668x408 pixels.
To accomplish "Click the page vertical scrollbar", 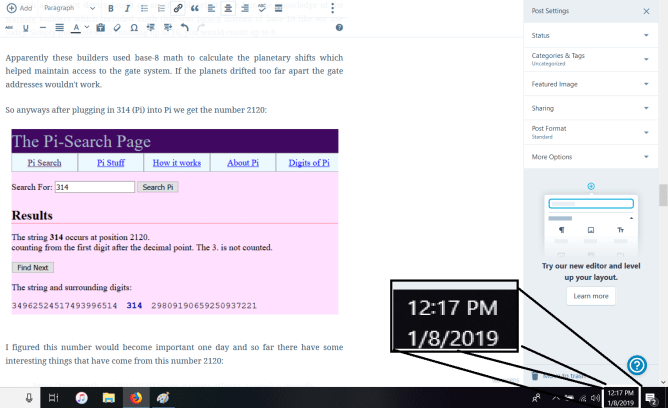I will 662,195.
